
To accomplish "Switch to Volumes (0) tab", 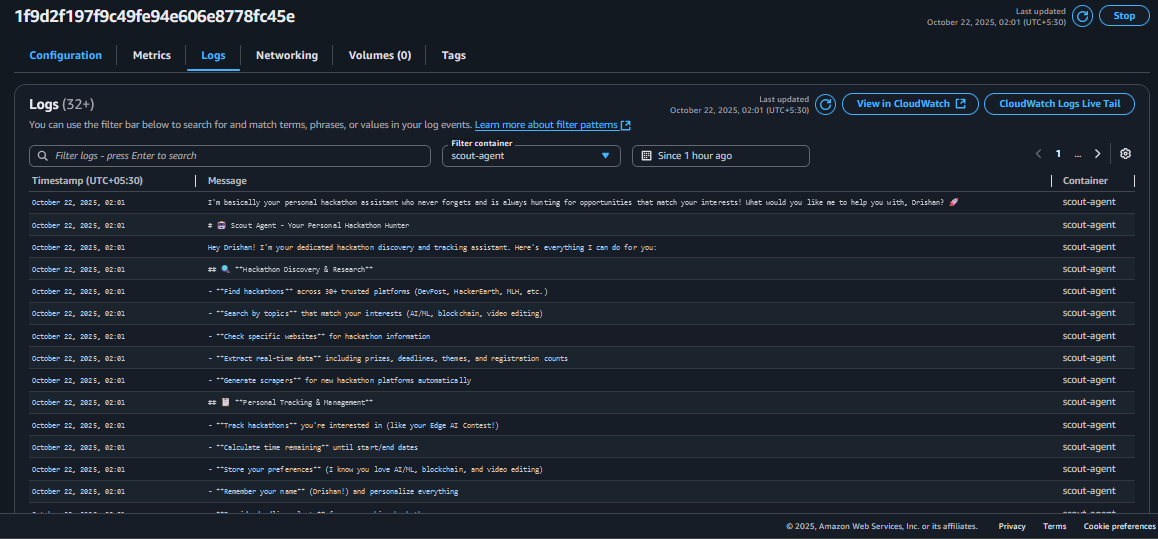I will coord(380,55).
